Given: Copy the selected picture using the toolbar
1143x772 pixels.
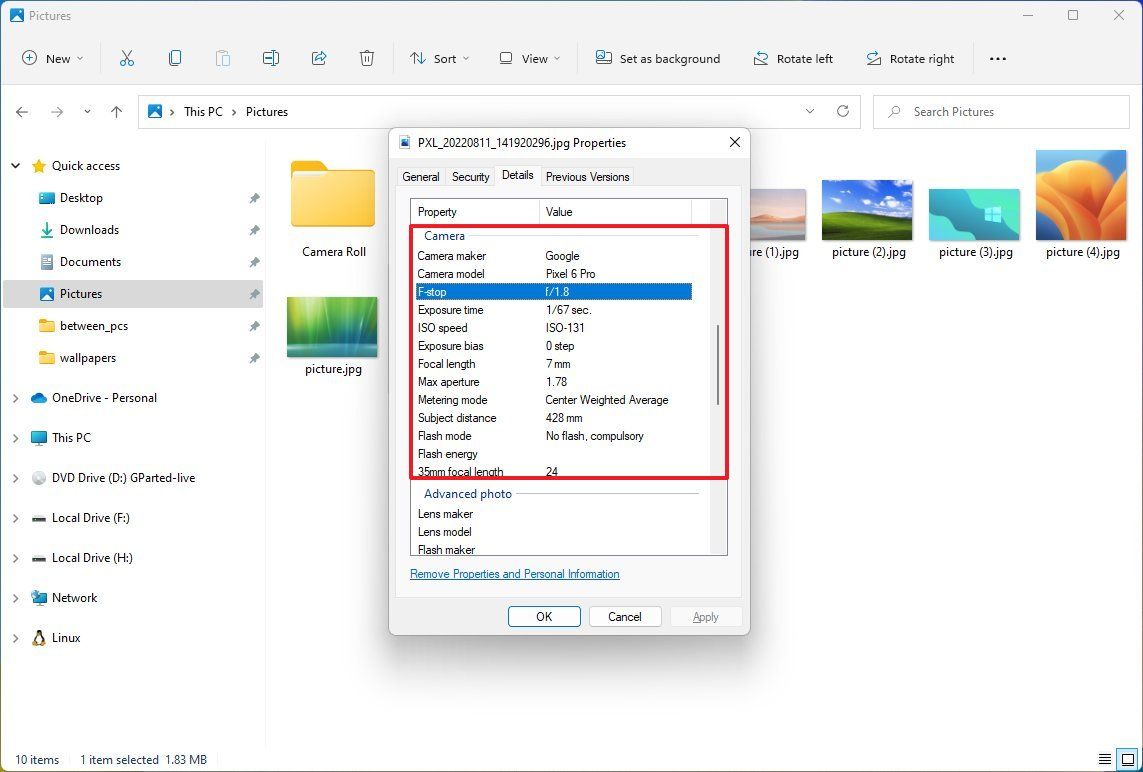Looking at the screenshot, I should click(175, 58).
